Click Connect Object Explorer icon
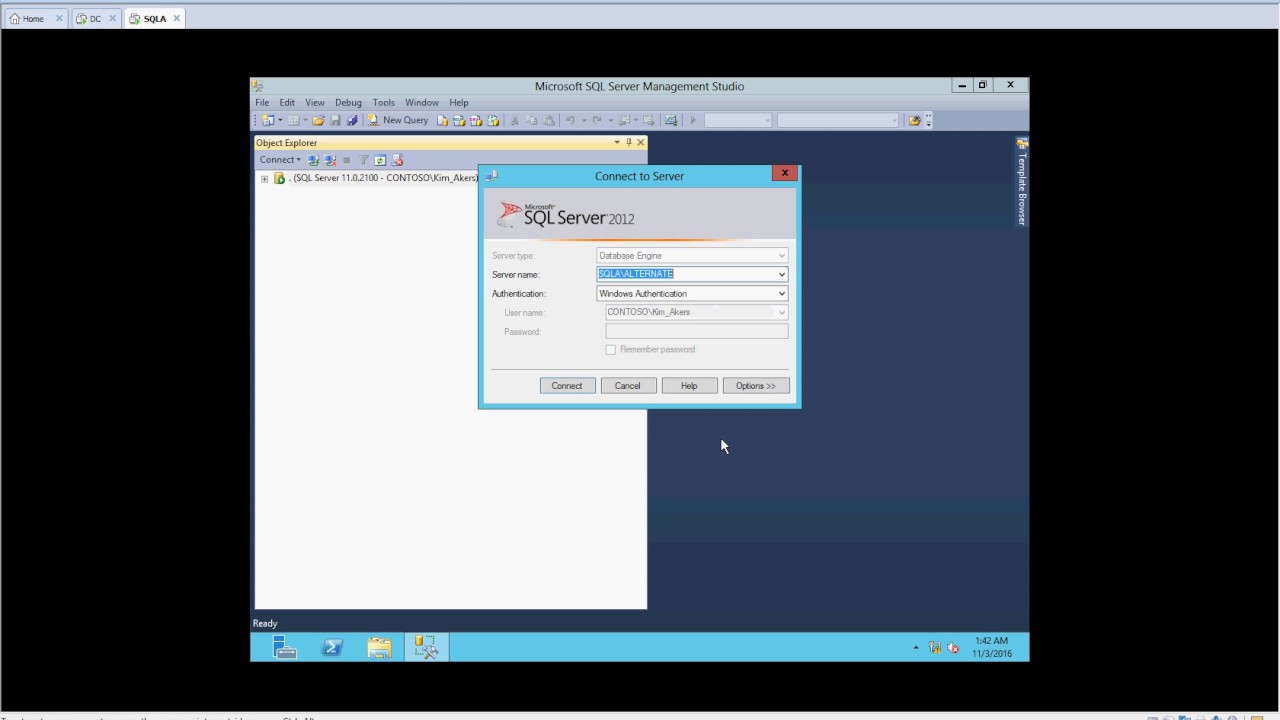The image size is (1280, 720). point(313,160)
